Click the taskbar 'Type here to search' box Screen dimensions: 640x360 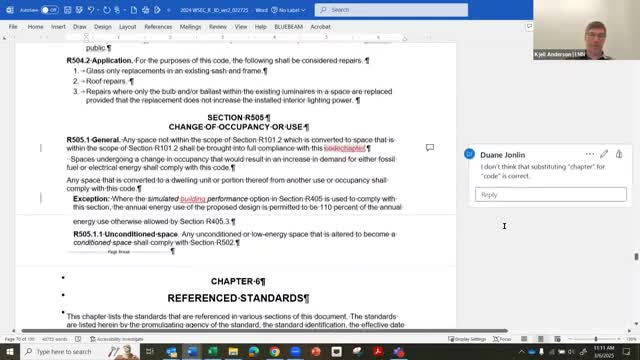point(80,351)
